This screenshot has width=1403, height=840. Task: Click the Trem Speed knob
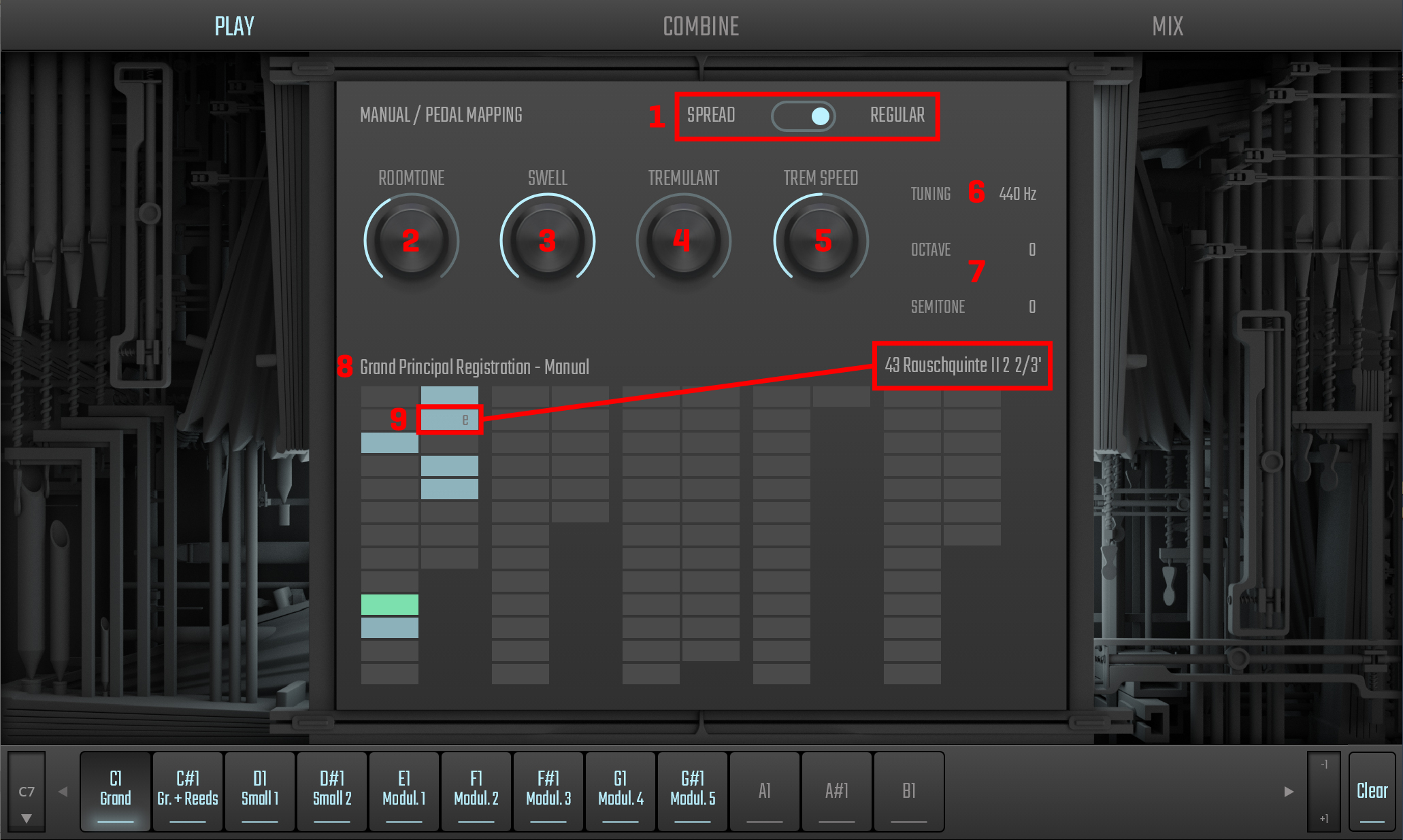coord(821,240)
